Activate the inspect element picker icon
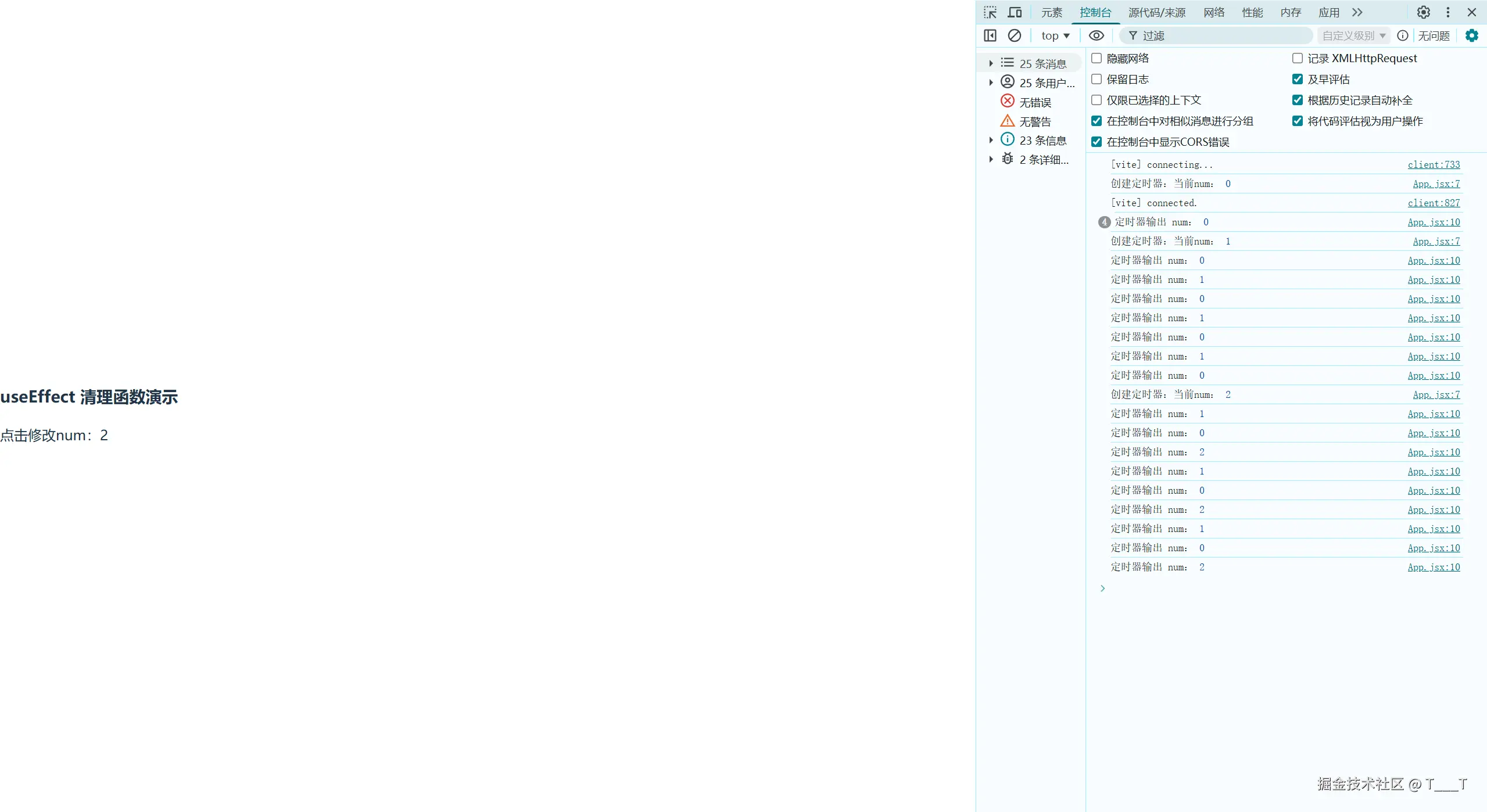The image size is (1487, 812). (x=990, y=12)
